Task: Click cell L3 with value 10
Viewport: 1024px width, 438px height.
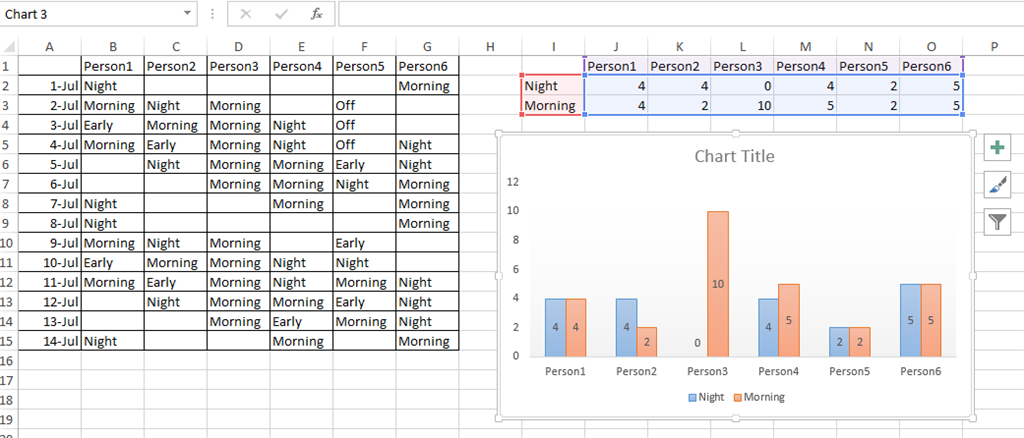Action: pyautogui.click(x=743, y=105)
